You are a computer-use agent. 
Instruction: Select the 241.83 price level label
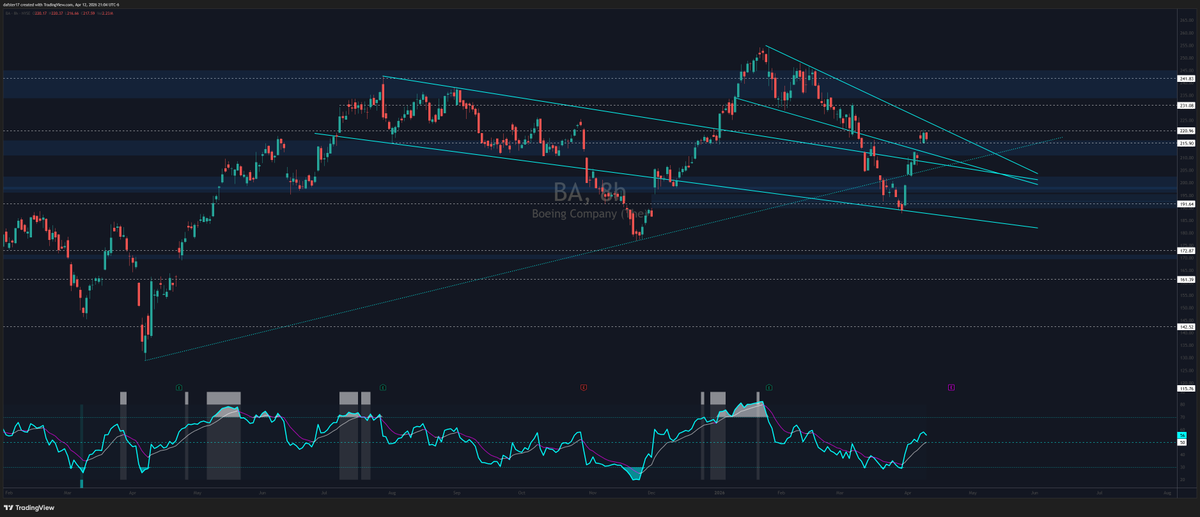point(1187,78)
